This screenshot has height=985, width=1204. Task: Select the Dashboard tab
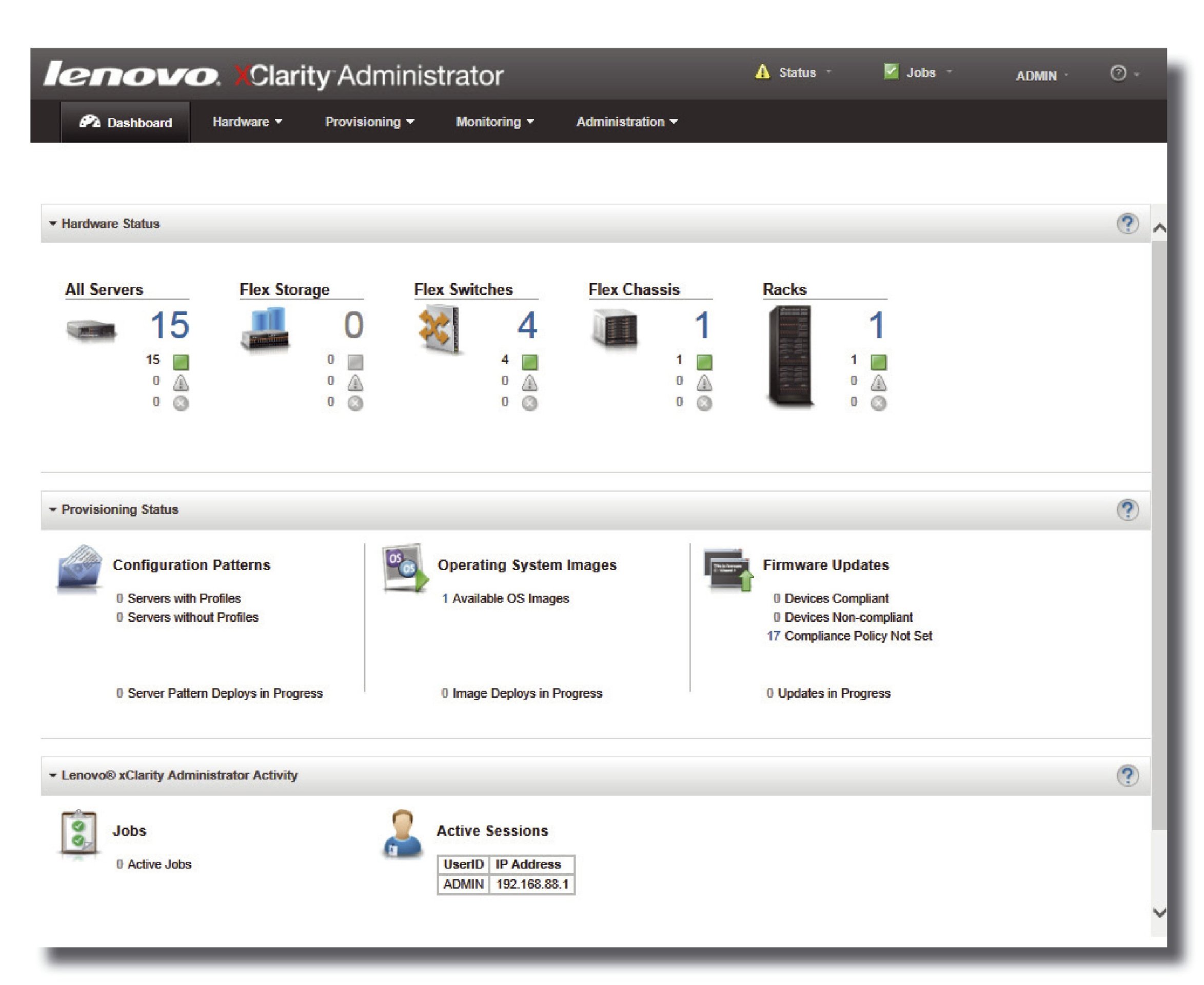(x=125, y=122)
